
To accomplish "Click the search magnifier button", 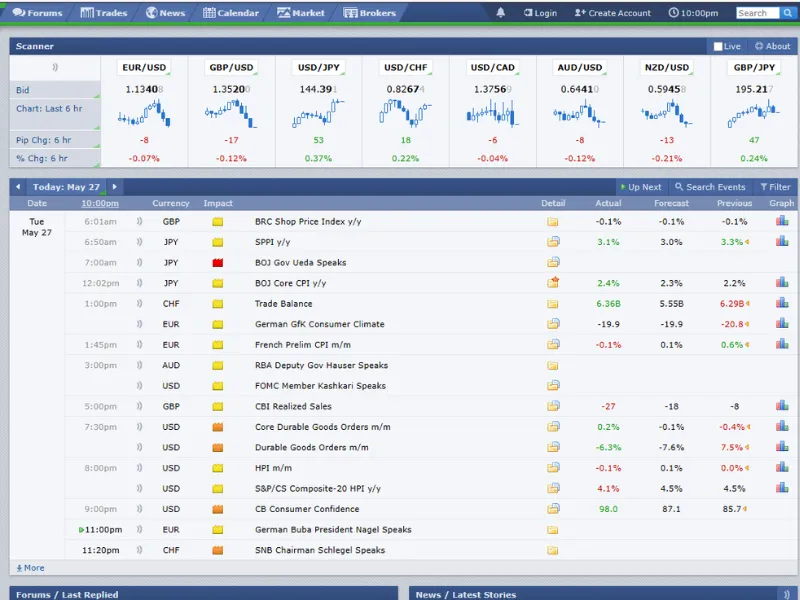I will point(788,13).
